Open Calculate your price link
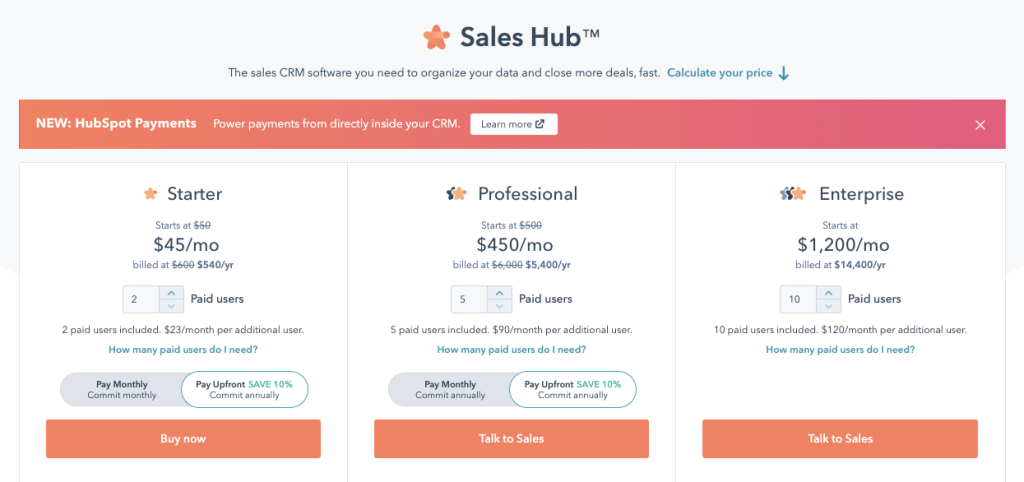The width and height of the screenshot is (1024, 482). [x=719, y=73]
